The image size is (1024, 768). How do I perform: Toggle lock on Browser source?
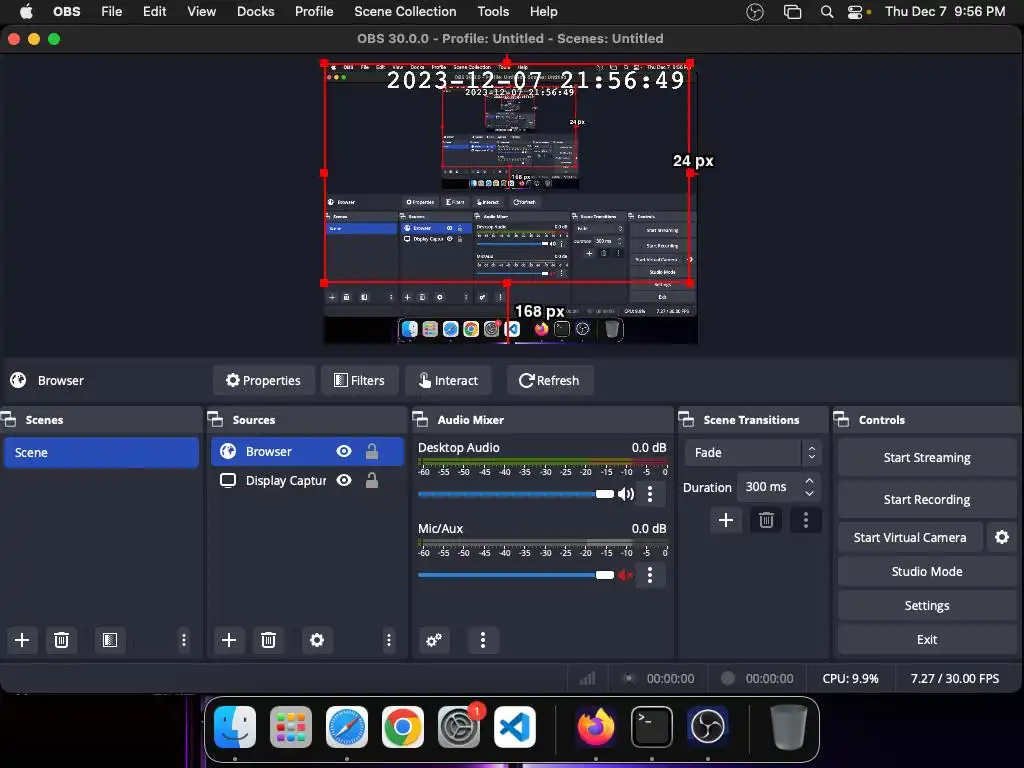372,451
